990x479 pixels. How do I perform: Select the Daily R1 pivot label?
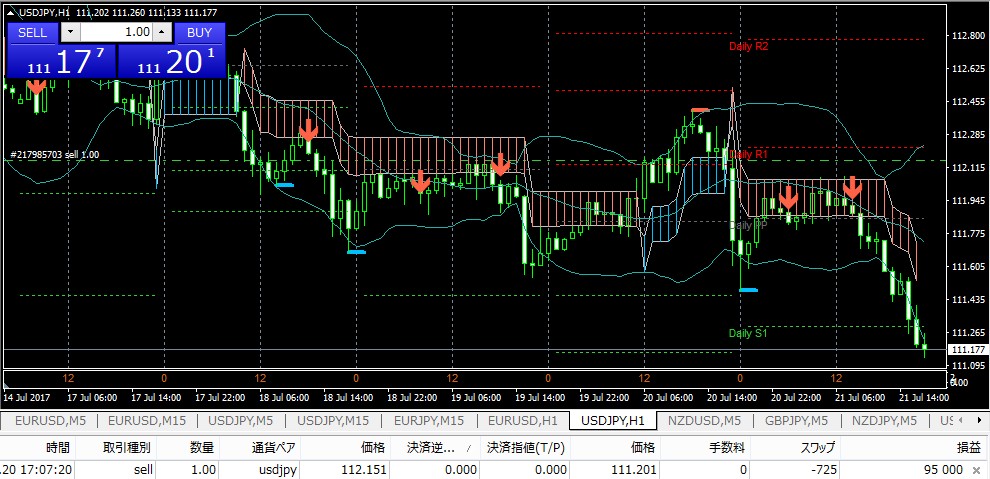[748, 155]
